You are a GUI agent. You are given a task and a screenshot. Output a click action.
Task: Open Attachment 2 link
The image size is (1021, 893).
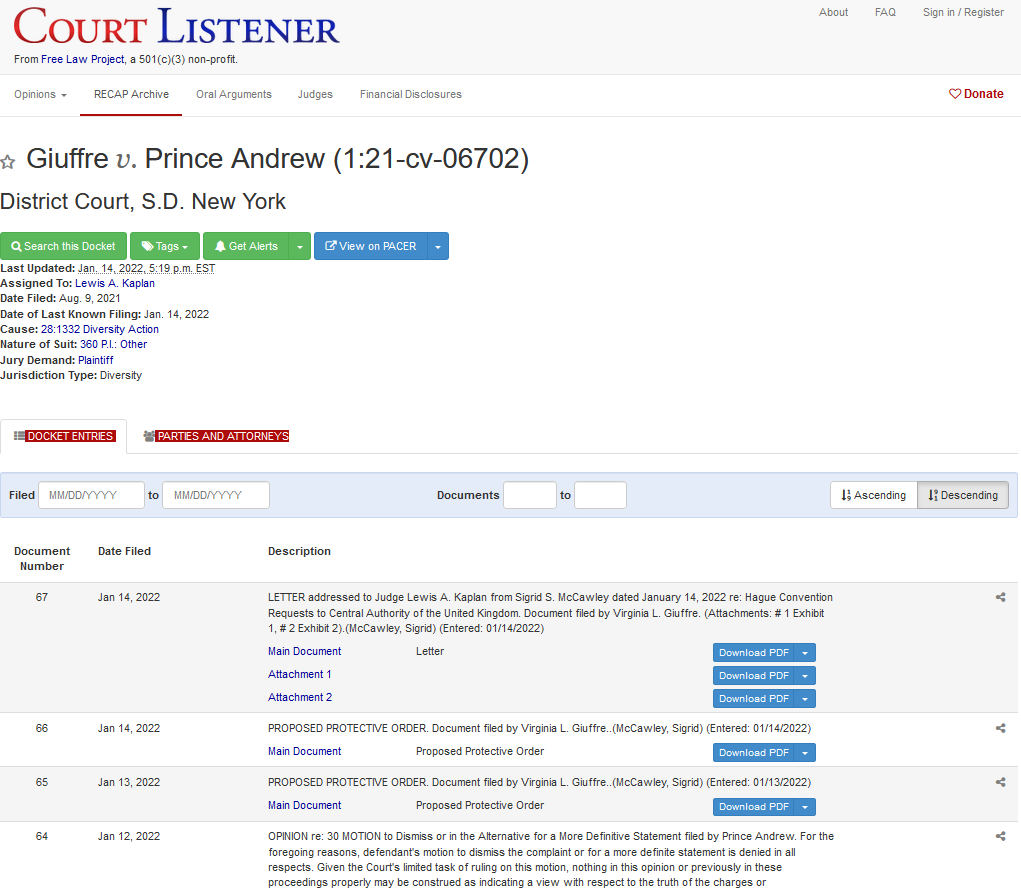tap(300, 697)
